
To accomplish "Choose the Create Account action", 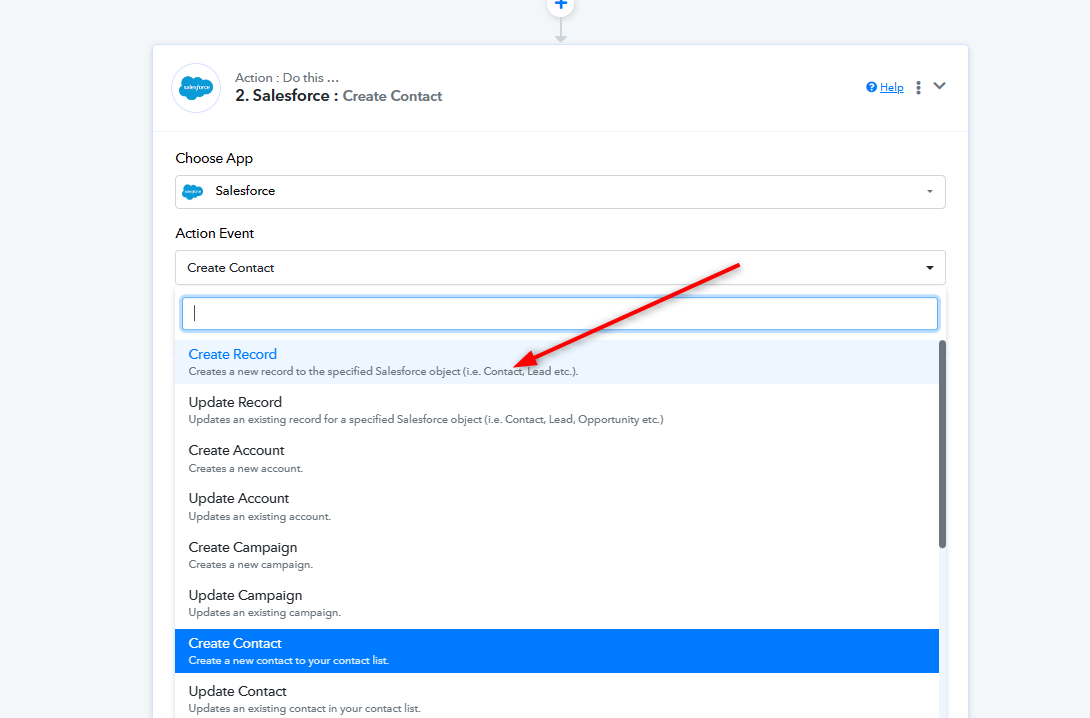I will coord(557,459).
